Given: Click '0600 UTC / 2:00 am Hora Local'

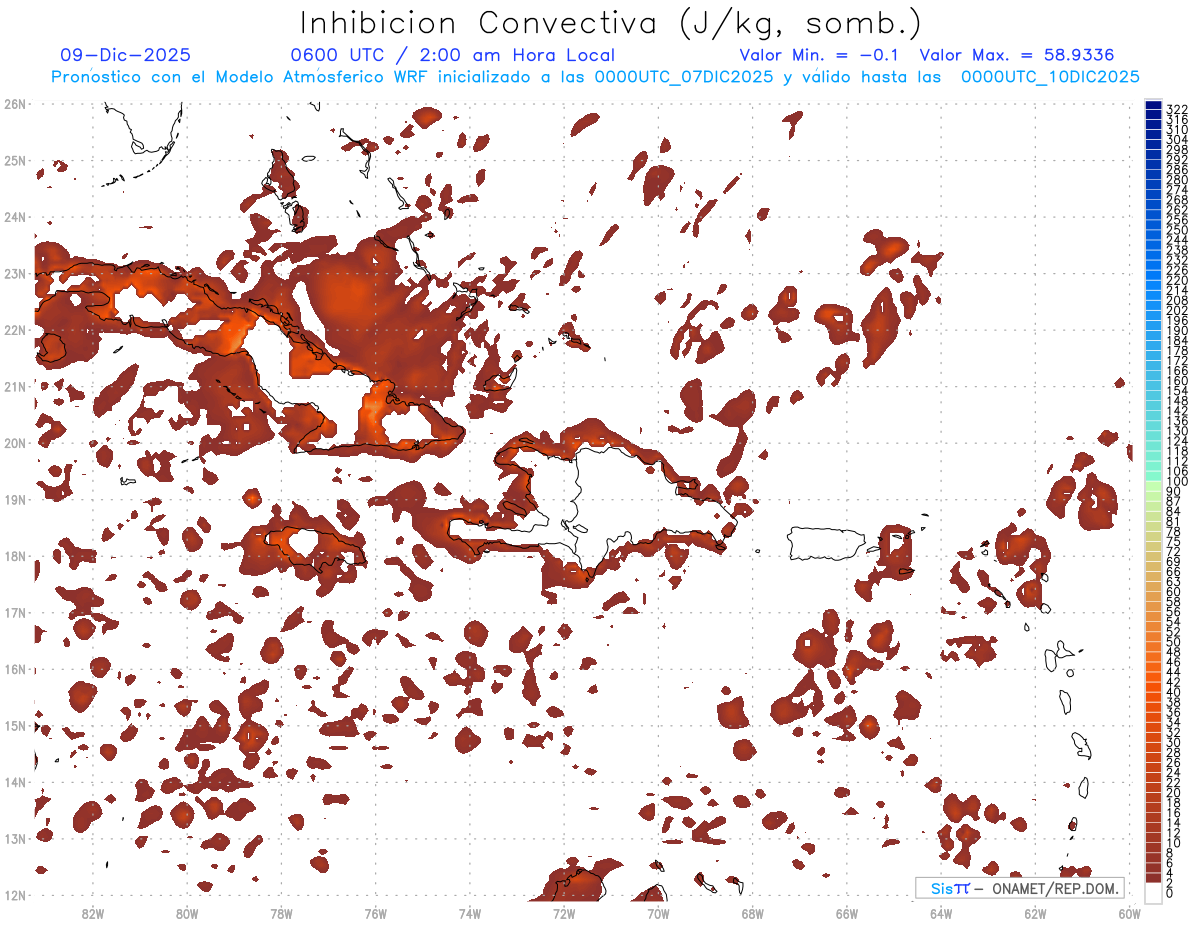Looking at the screenshot, I should 452,56.
